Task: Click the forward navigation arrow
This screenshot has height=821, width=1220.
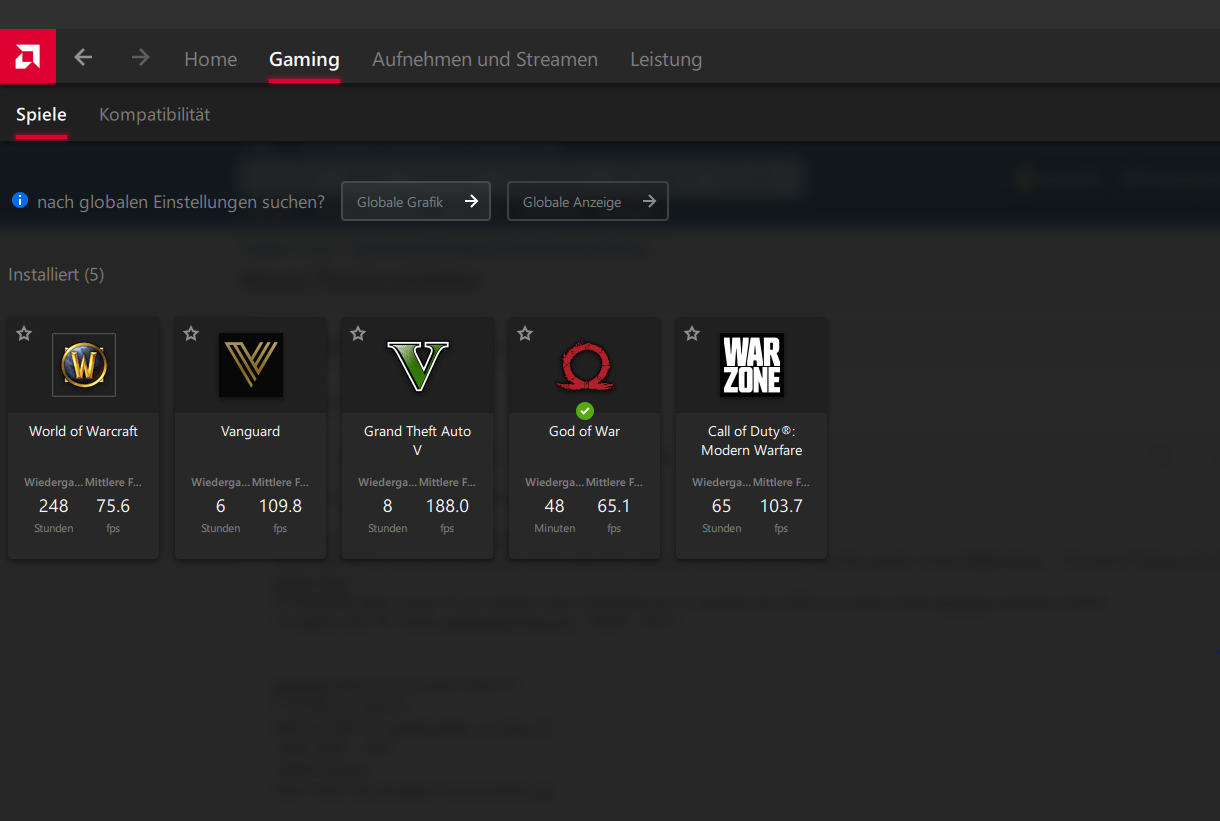Action: (x=140, y=58)
